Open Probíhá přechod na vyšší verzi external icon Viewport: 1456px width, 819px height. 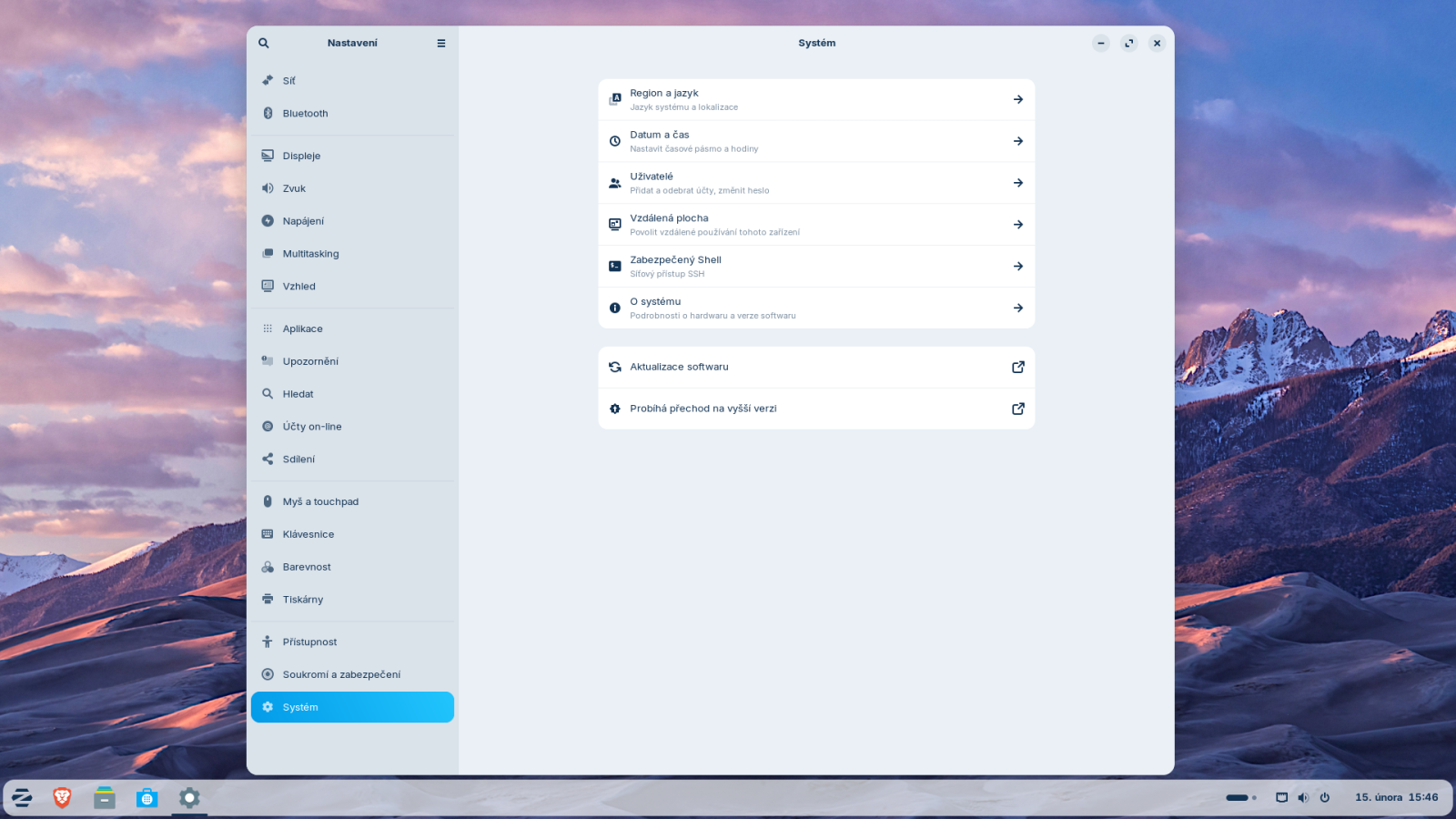pyautogui.click(x=1018, y=409)
